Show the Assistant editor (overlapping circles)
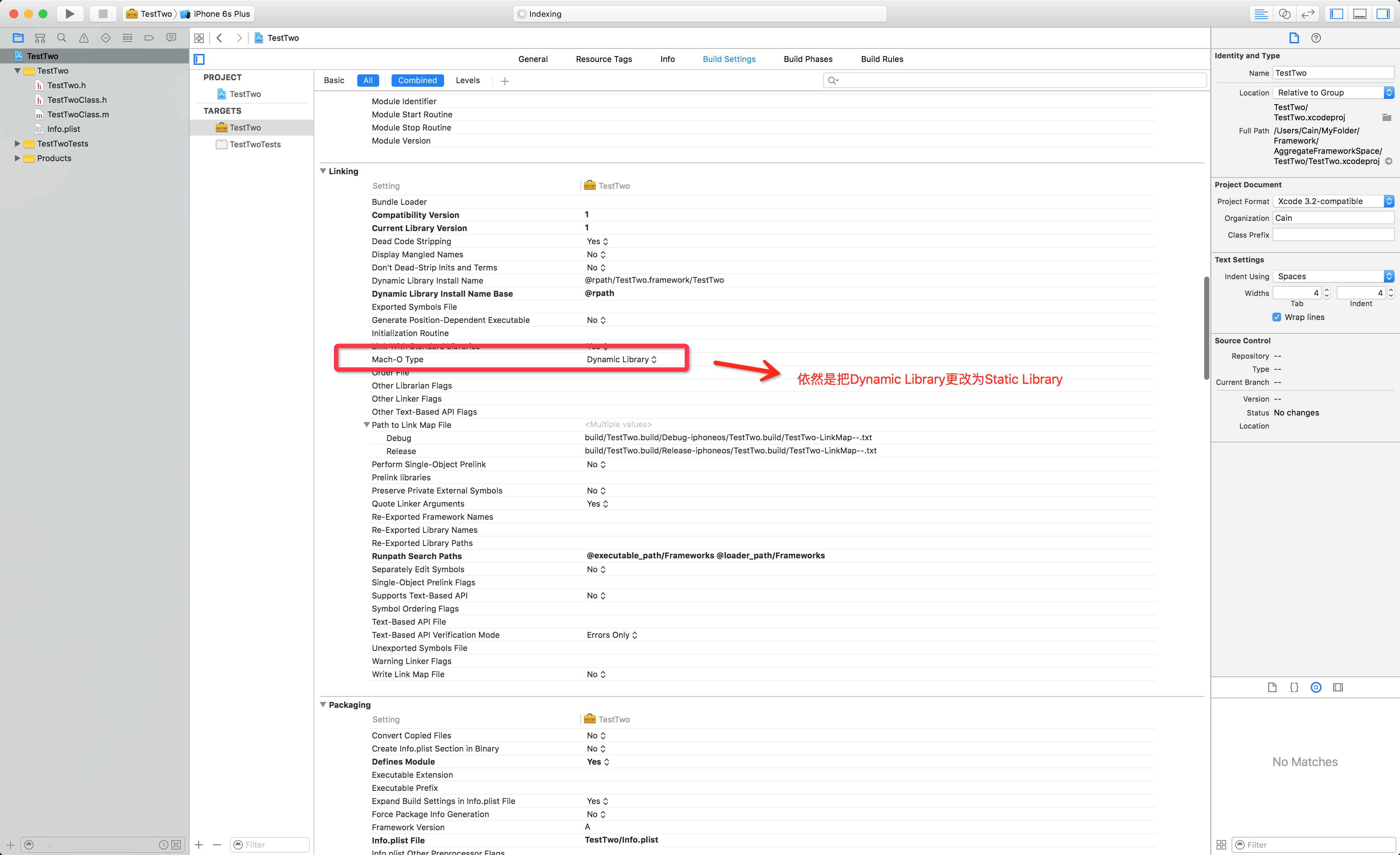This screenshot has height=855, width=1400. [1285, 13]
